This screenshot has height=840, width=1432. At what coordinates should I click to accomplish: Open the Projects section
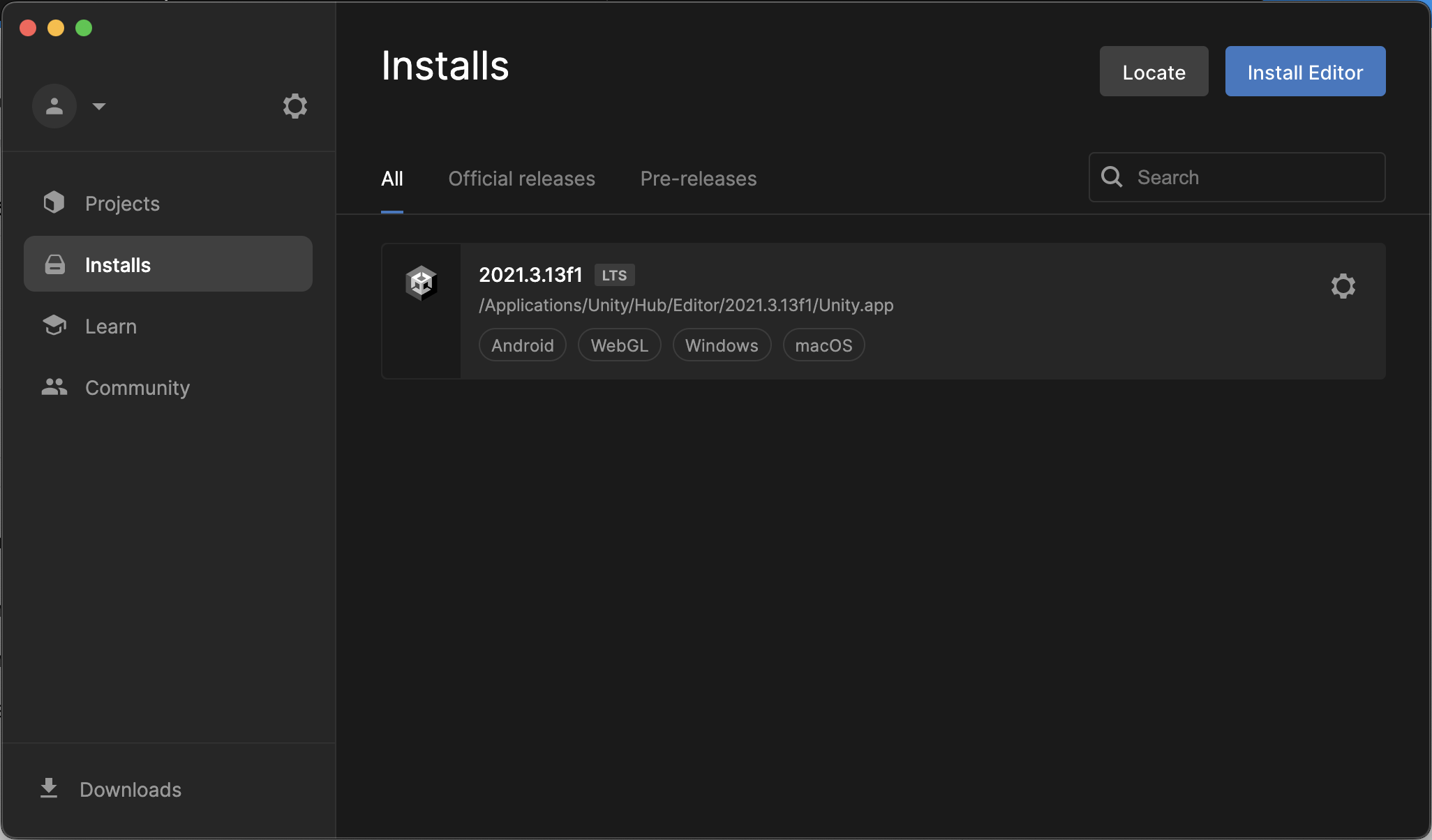tap(122, 204)
